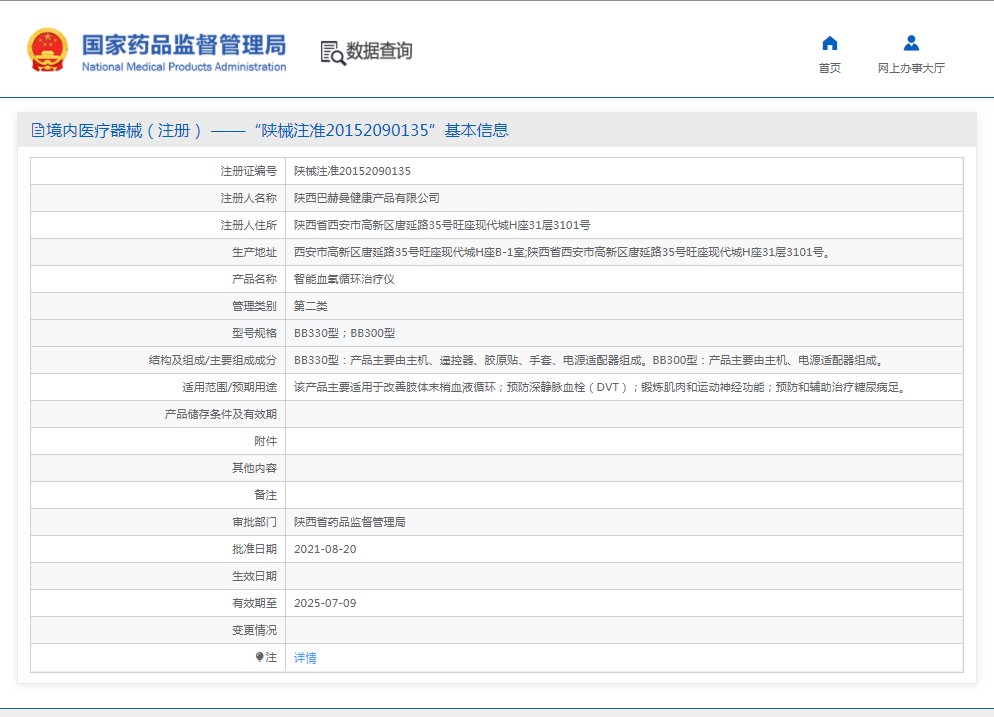
Task: Click the 管理类别 row label
Action: pyautogui.click(x=254, y=306)
